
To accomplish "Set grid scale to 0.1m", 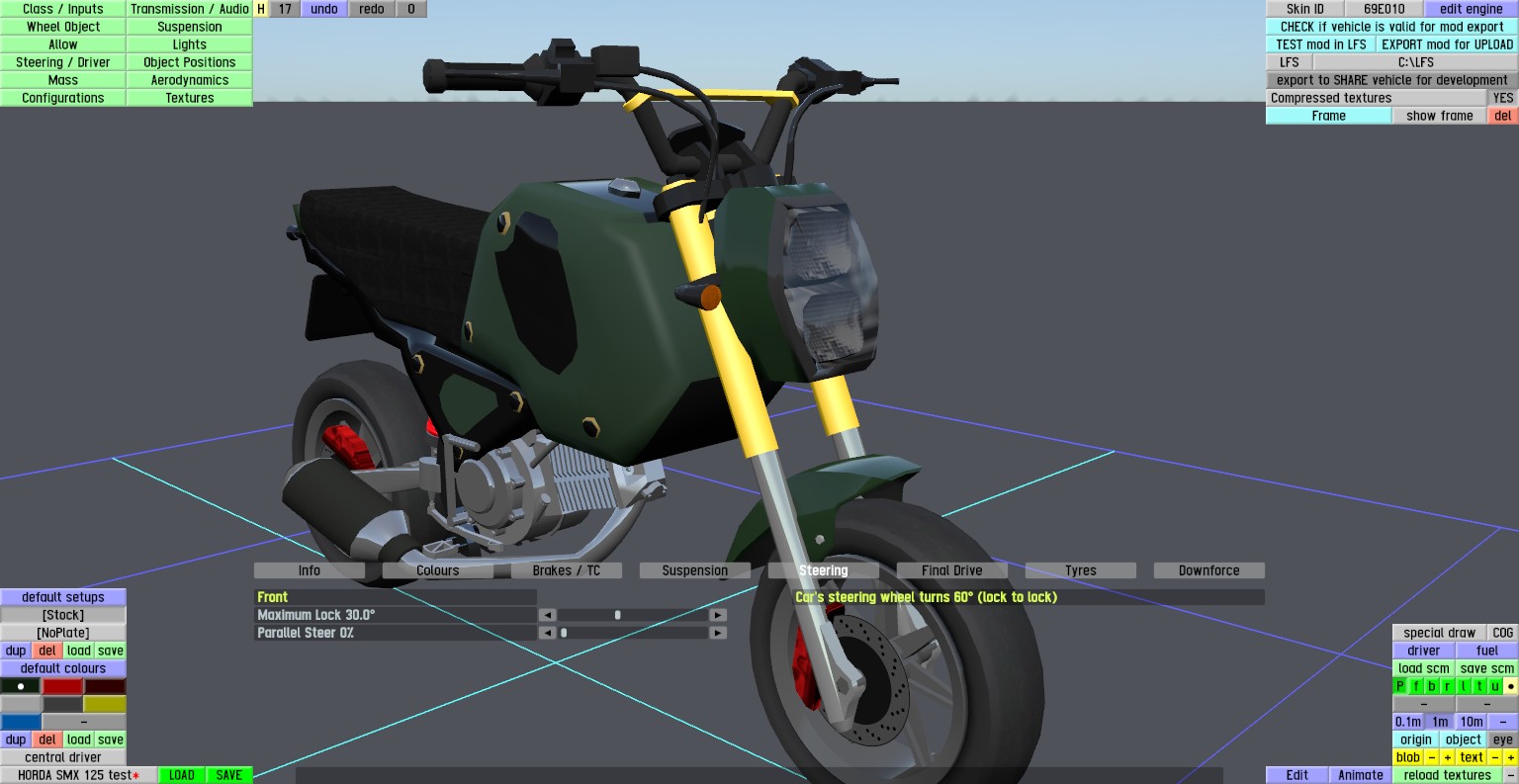I will [x=1408, y=722].
